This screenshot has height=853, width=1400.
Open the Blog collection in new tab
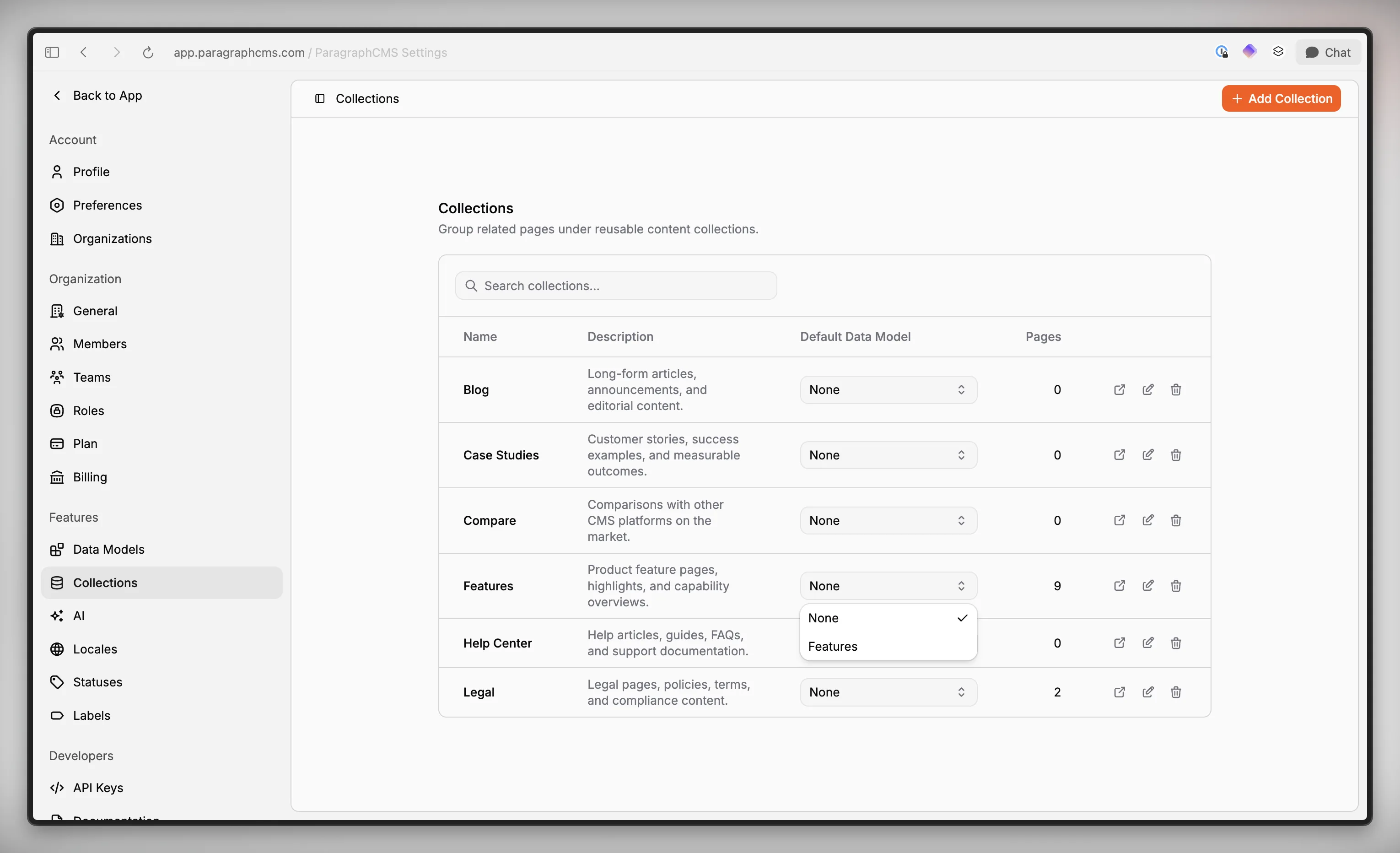[1120, 390]
